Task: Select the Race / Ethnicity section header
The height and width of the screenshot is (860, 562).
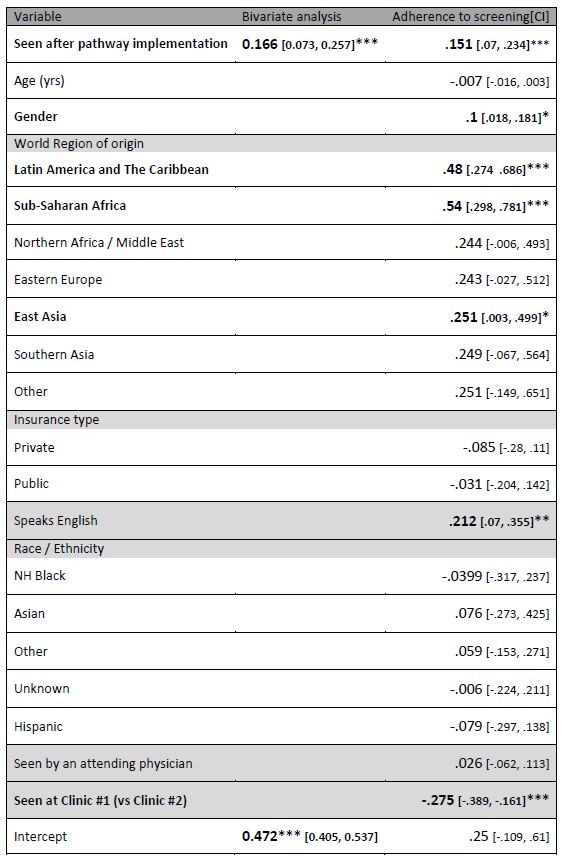Action: point(59,548)
